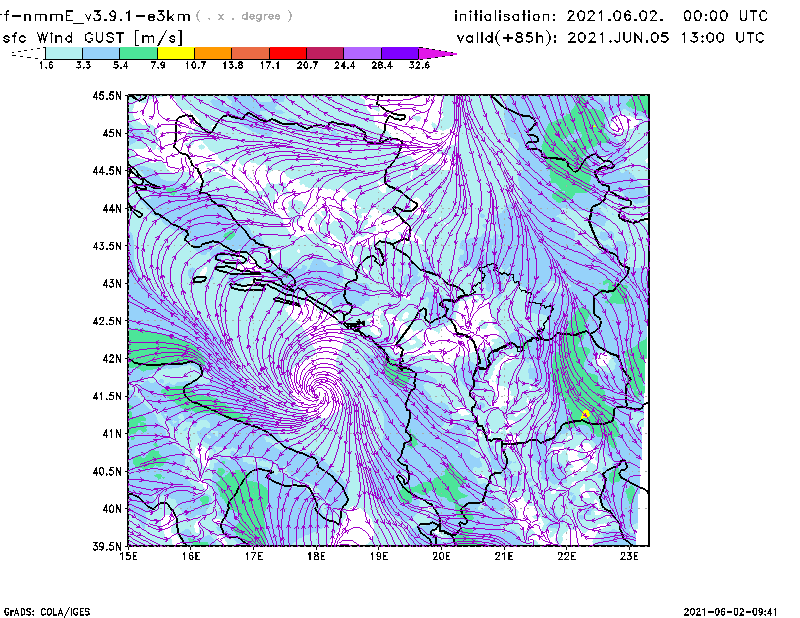The height and width of the screenshot is (618, 800).
Task: Click the legend value "28.4"
Action: (382, 65)
